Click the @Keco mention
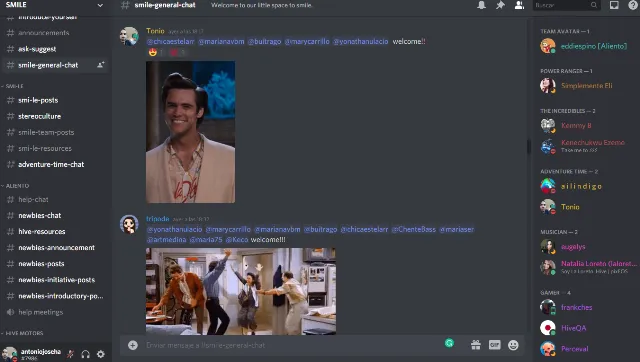 click(237, 240)
